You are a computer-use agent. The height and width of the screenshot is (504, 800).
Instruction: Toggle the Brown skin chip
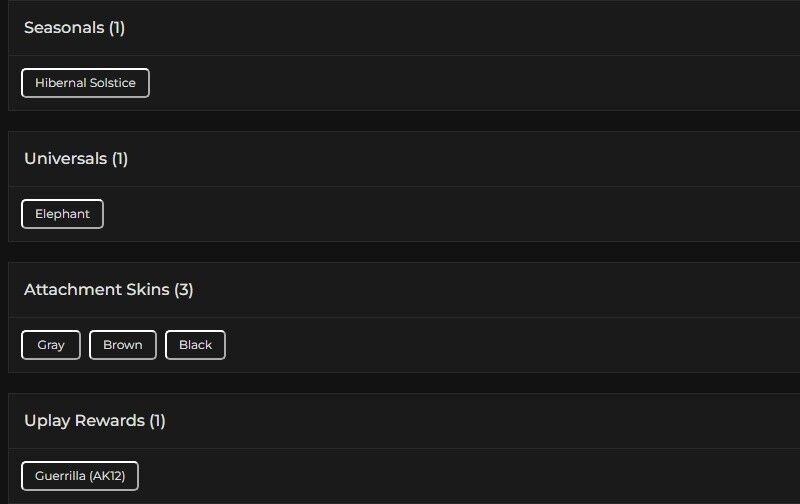pyautogui.click(x=123, y=345)
